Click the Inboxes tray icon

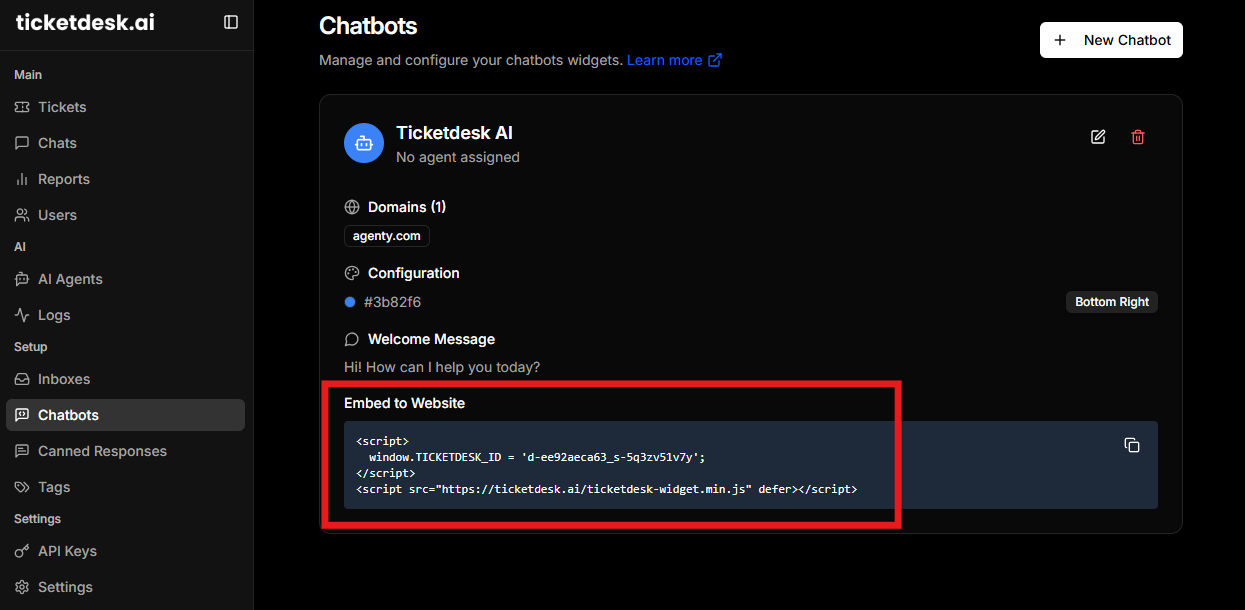point(22,379)
